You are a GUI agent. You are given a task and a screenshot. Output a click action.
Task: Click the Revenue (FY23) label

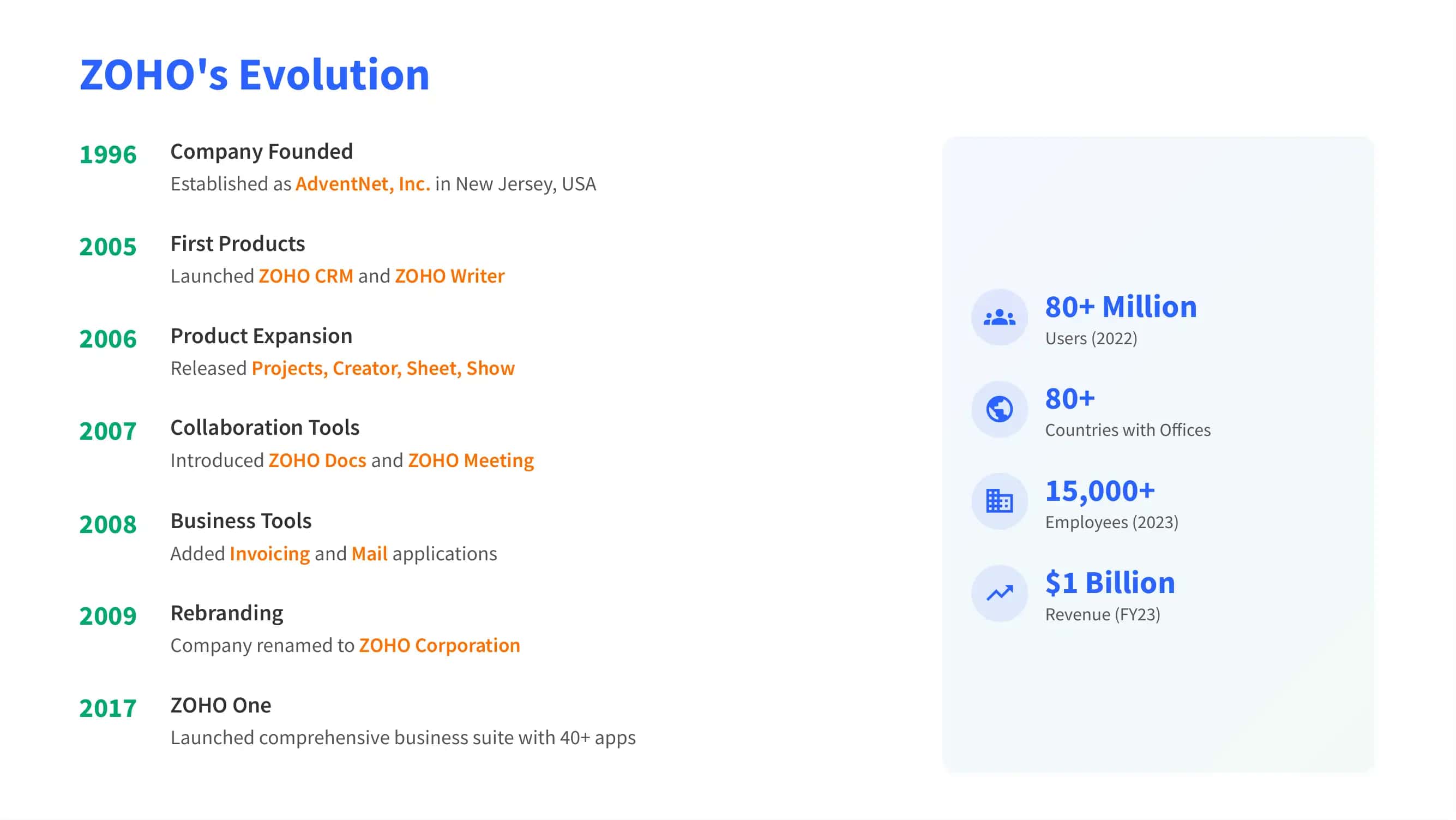[x=1103, y=614]
